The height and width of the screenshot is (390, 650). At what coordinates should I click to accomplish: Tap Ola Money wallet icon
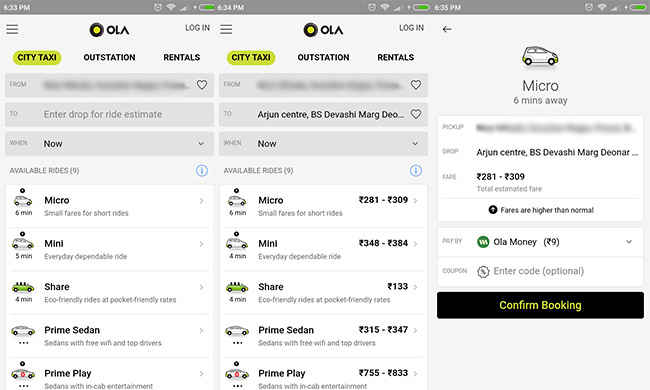click(483, 242)
